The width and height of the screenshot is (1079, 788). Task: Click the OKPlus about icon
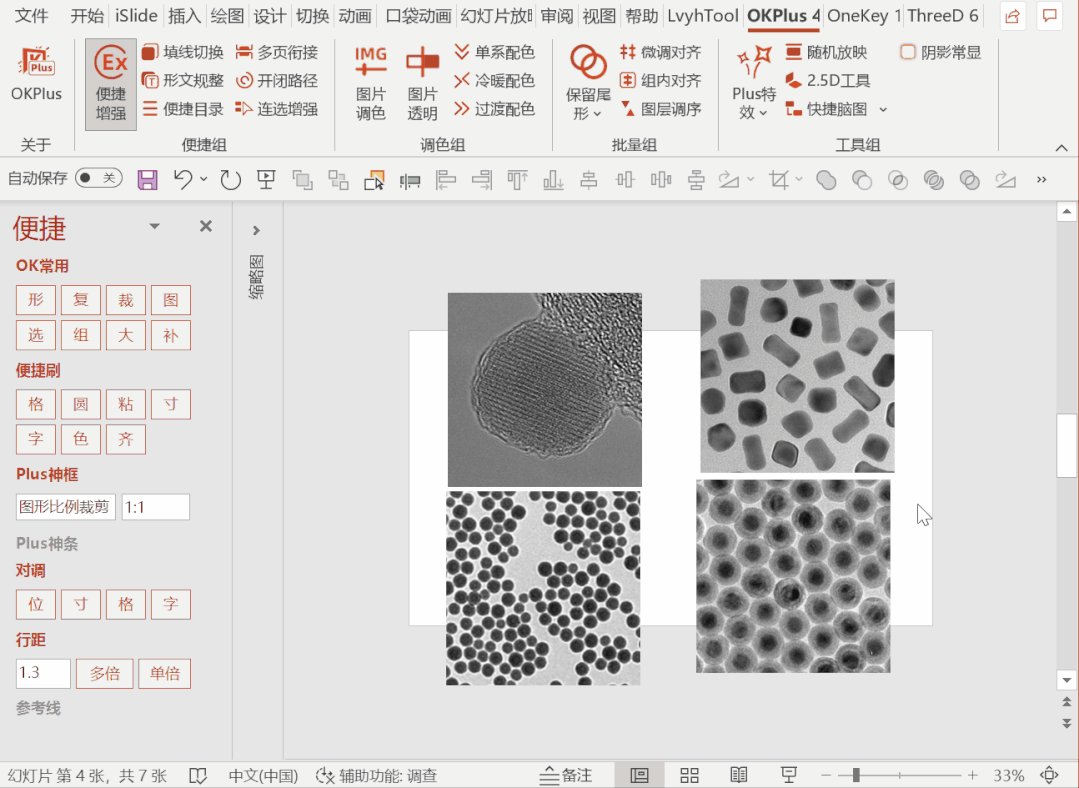click(x=36, y=74)
